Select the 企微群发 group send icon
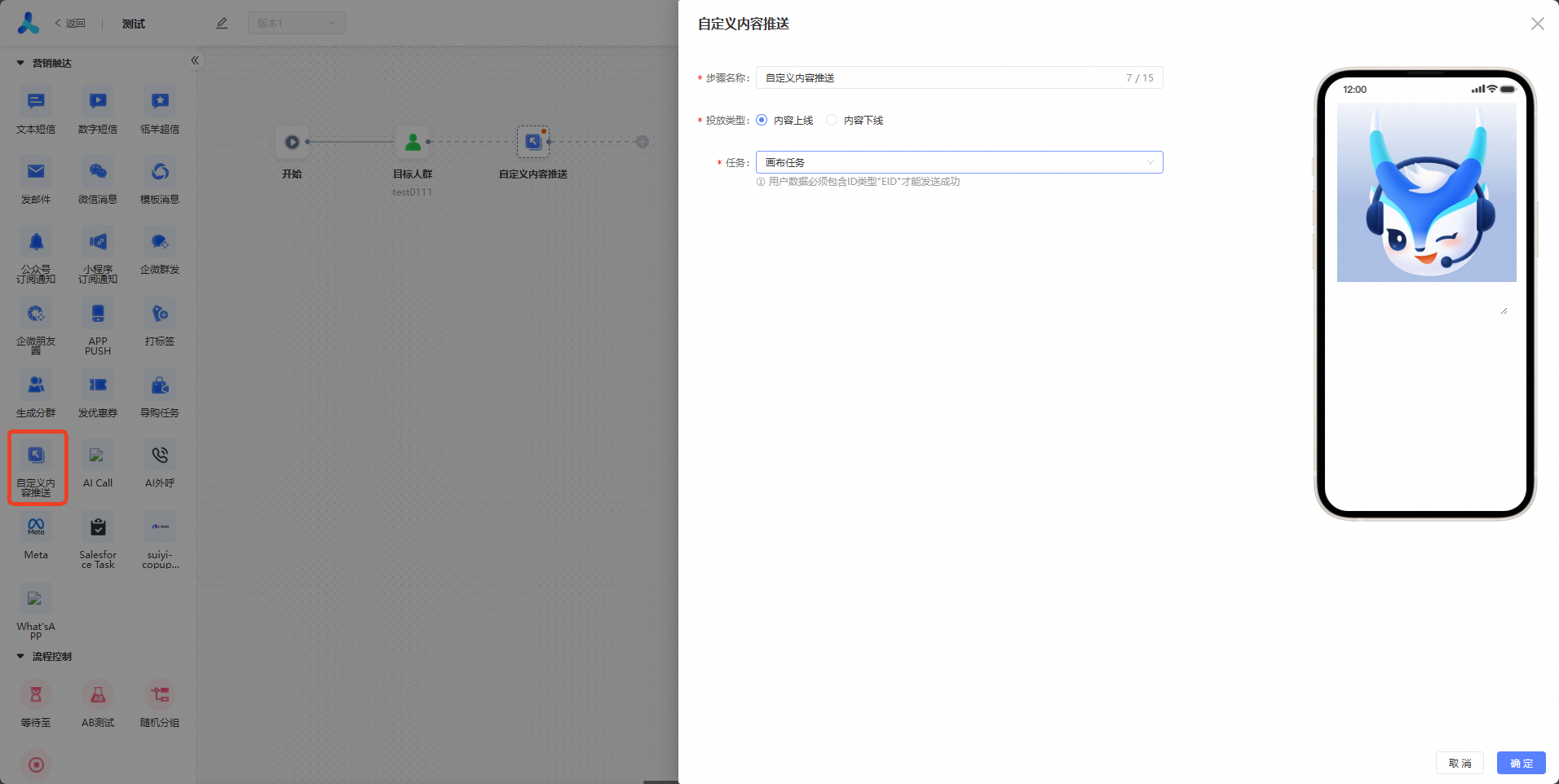Viewport: 1559px width, 784px height. tap(160, 241)
